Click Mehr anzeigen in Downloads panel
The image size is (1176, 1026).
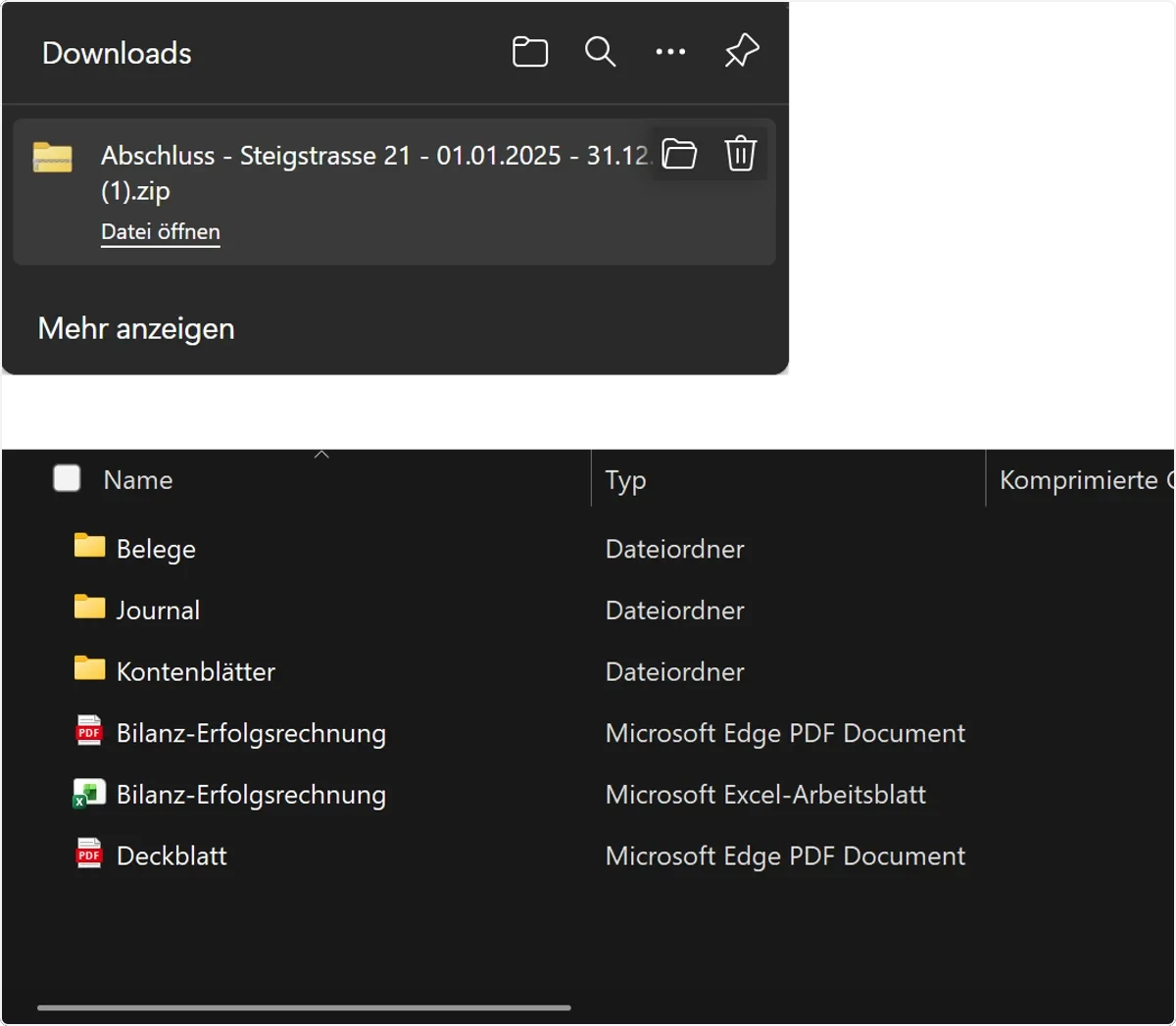click(x=136, y=328)
